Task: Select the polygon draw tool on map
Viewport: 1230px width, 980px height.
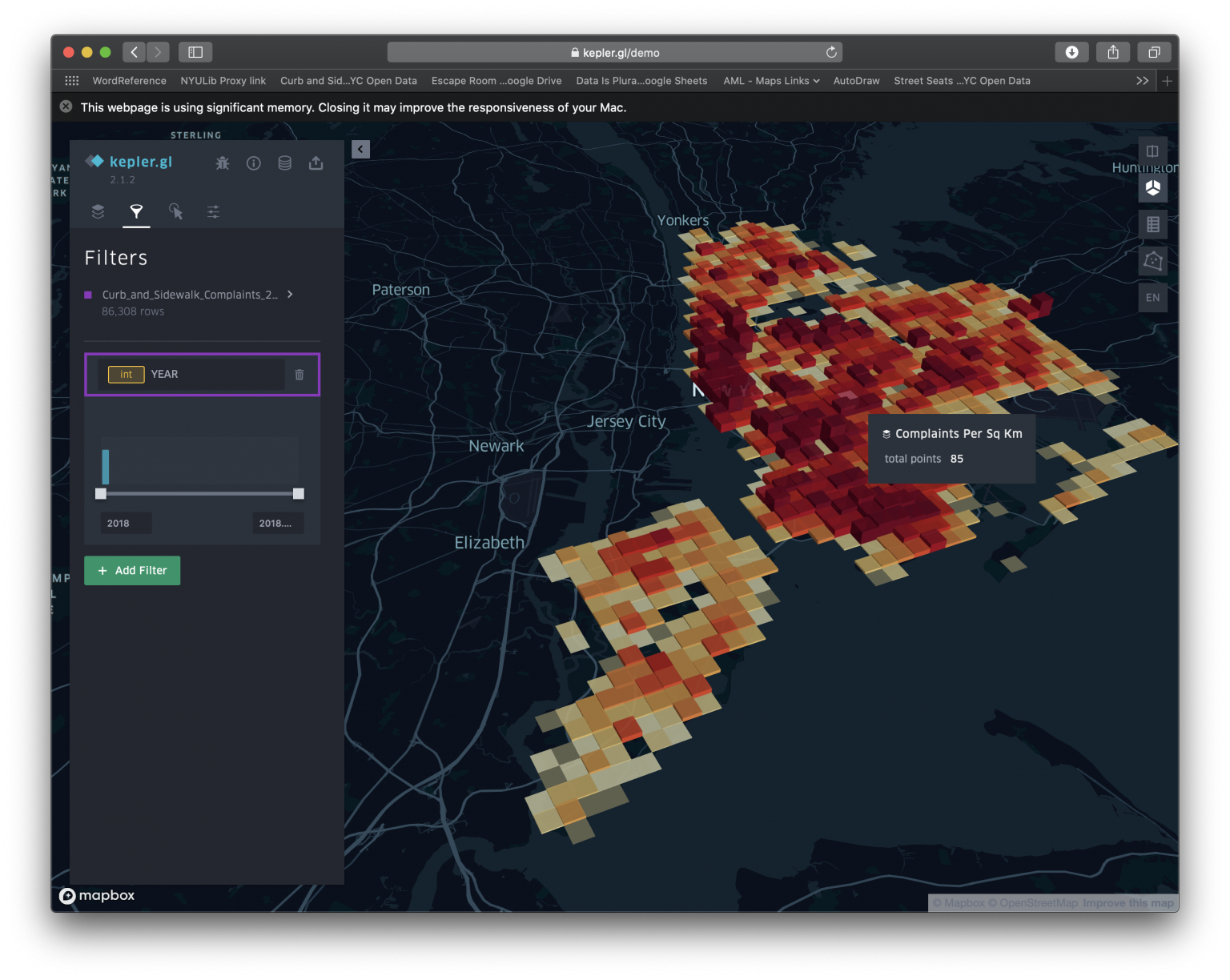Action: [x=1153, y=261]
